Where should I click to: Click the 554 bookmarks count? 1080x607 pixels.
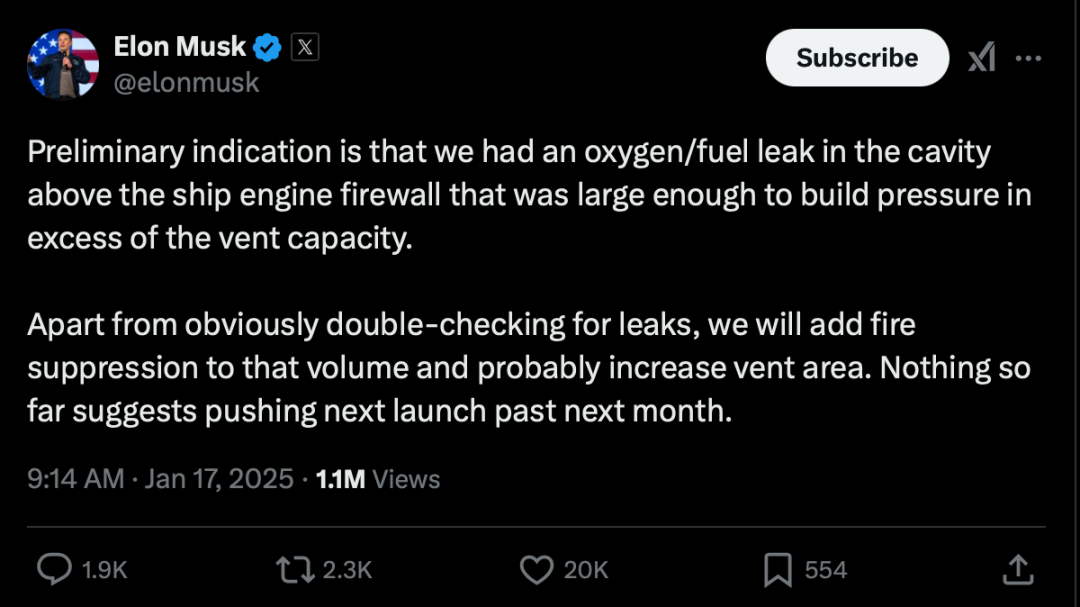click(825, 570)
